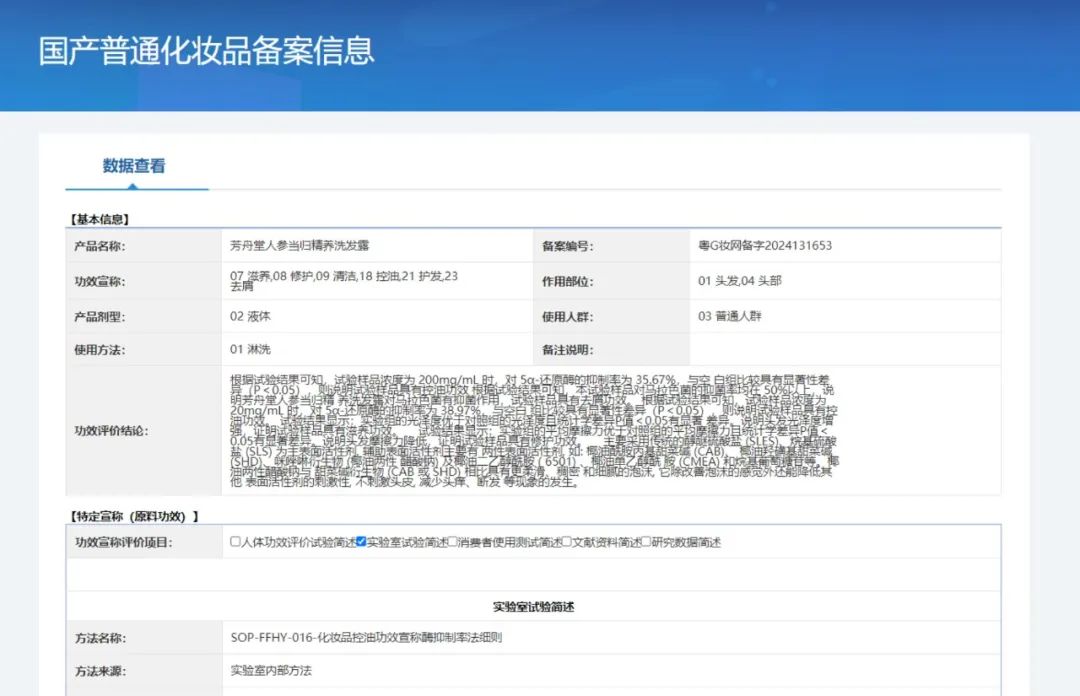Enable the 消费者使用测试简述 checkbox
Viewport: 1080px width, 696px height.
(x=453, y=542)
